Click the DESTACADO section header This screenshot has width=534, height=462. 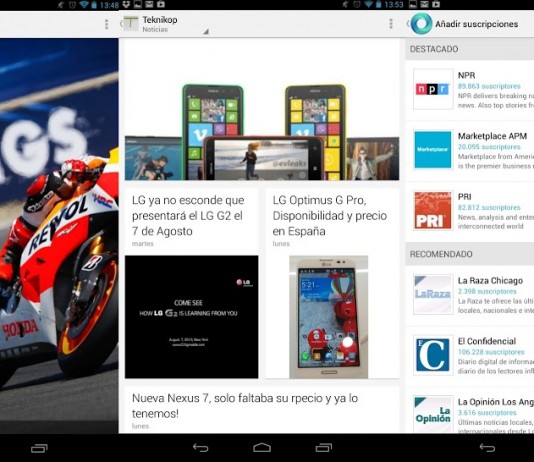click(470, 49)
